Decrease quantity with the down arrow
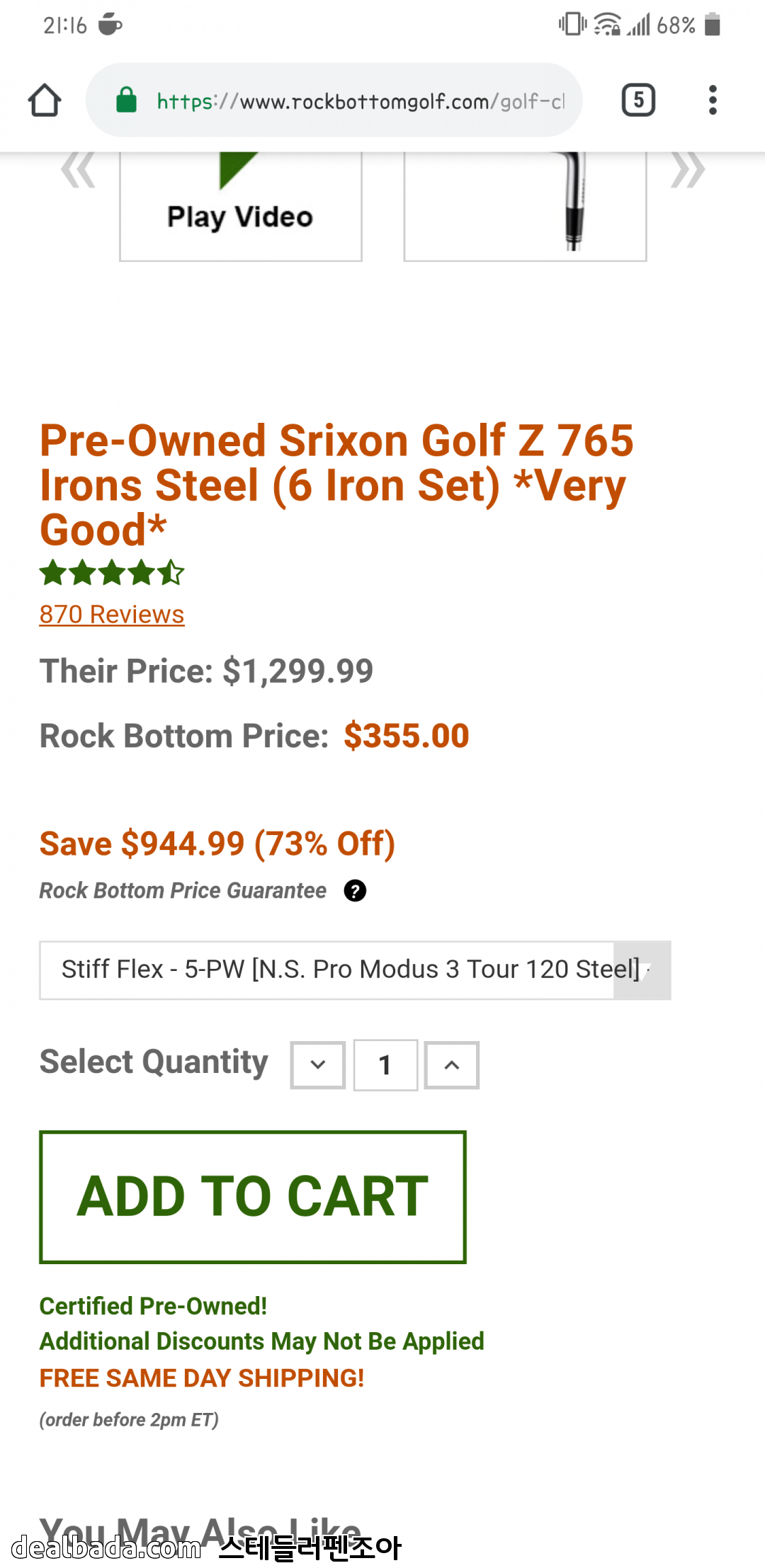 point(318,1064)
